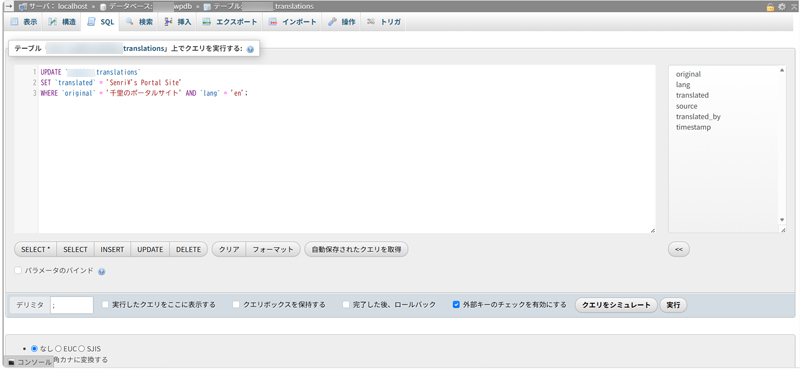Insert SELECT * template

(x=35, y=250)
